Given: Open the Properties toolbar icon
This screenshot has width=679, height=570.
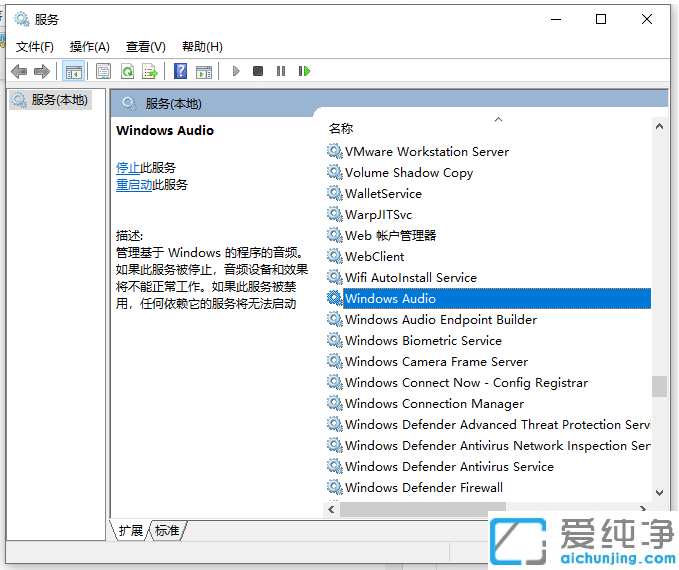Looking at the screenshot, I should (103, 71).
